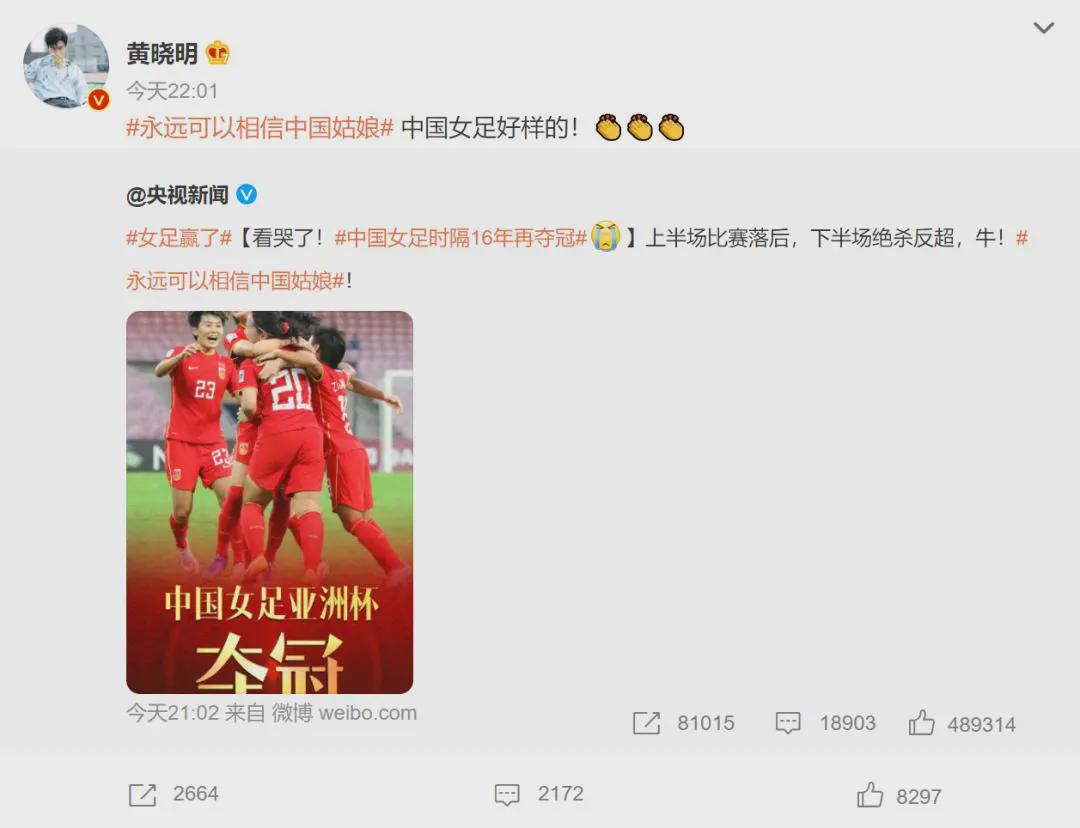Click the repost icon showing 81015

tap(646, 723)
